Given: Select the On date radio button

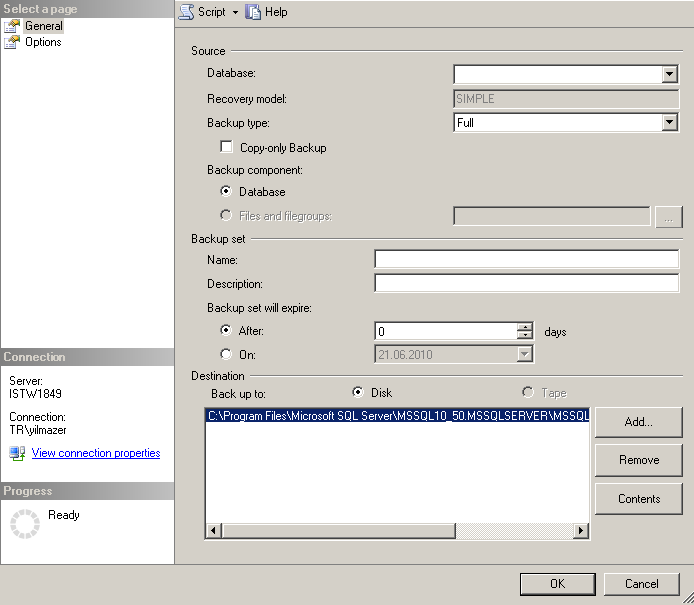Looking at the screenshot, I should (226, 354).
